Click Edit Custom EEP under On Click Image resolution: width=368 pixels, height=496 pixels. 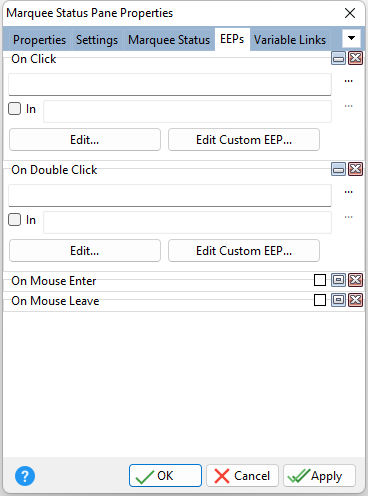pyautogui.click(x=244, y=140)
